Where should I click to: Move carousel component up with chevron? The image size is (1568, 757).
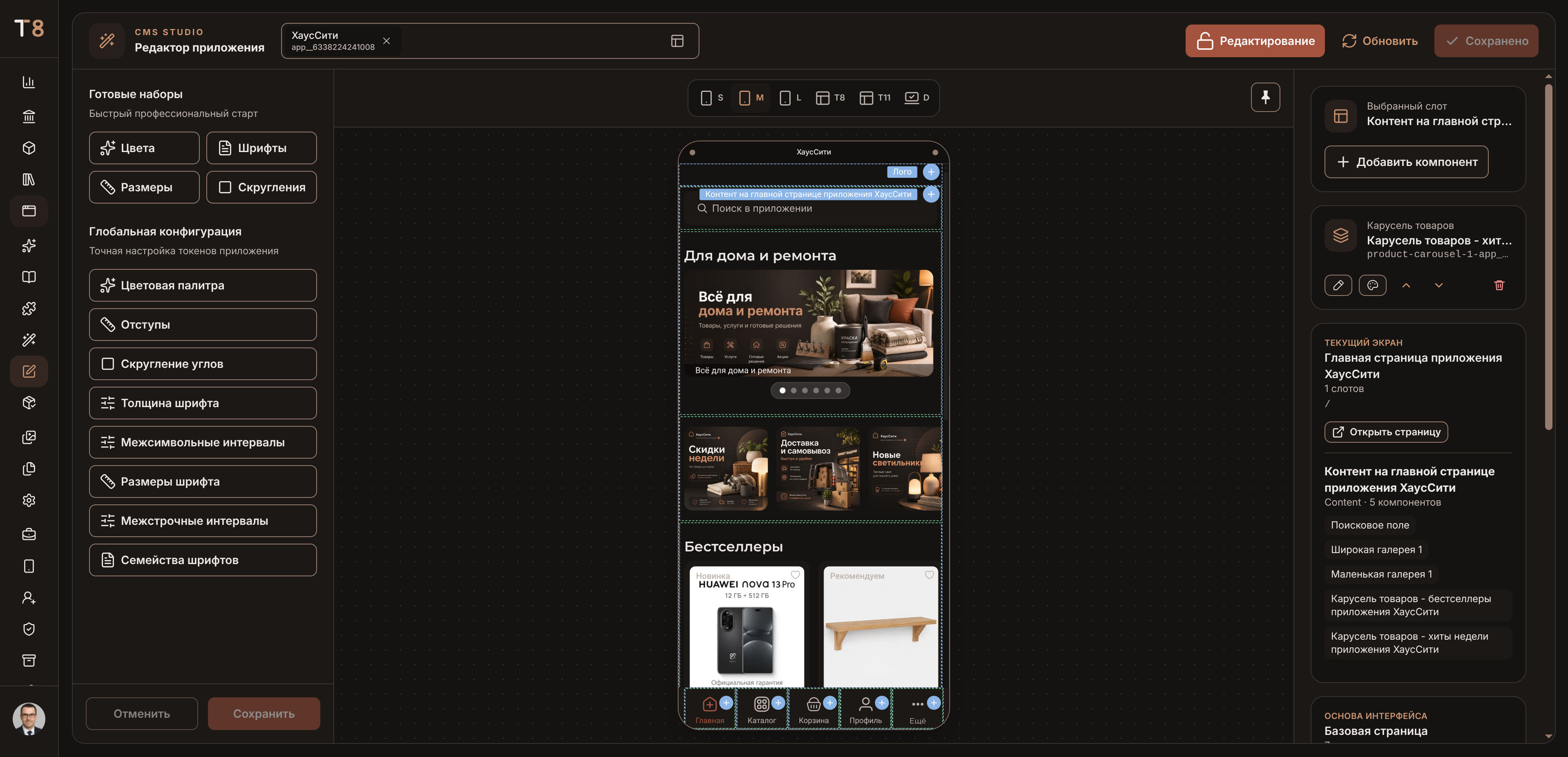click(x=1406, y=285)
